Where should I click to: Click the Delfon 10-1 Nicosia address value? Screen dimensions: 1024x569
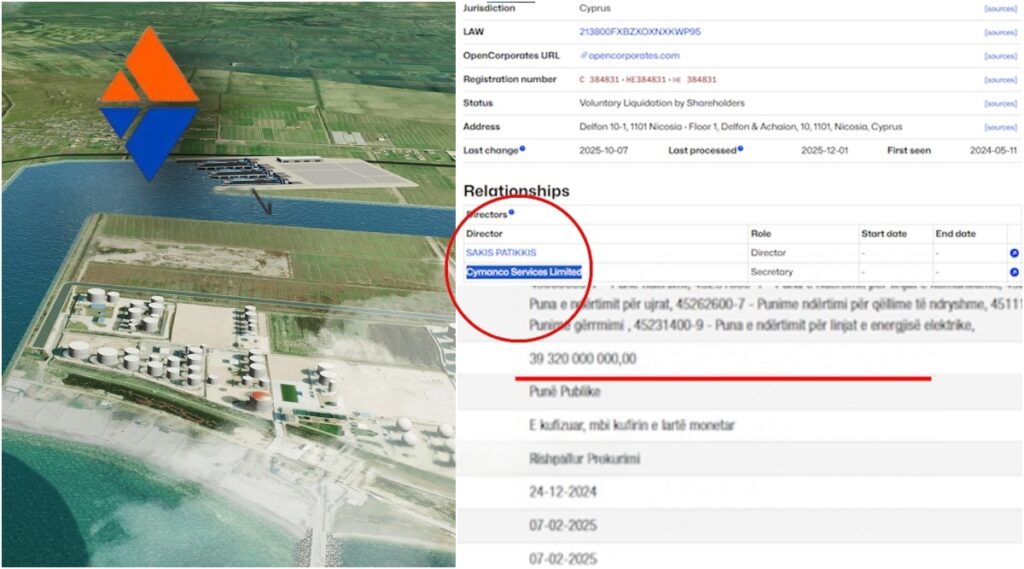741,127
